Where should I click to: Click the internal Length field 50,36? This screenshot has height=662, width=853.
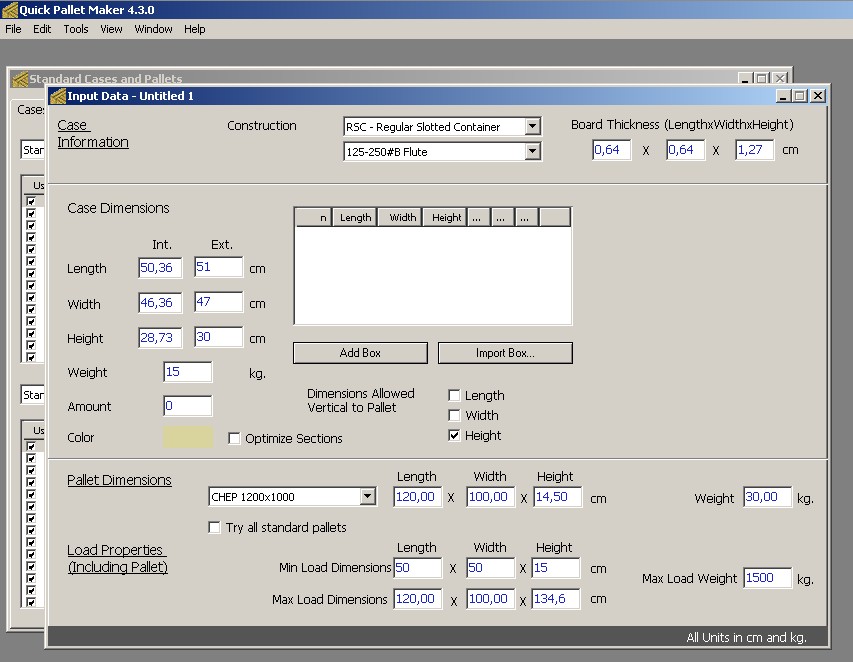(x=160, y=268)
